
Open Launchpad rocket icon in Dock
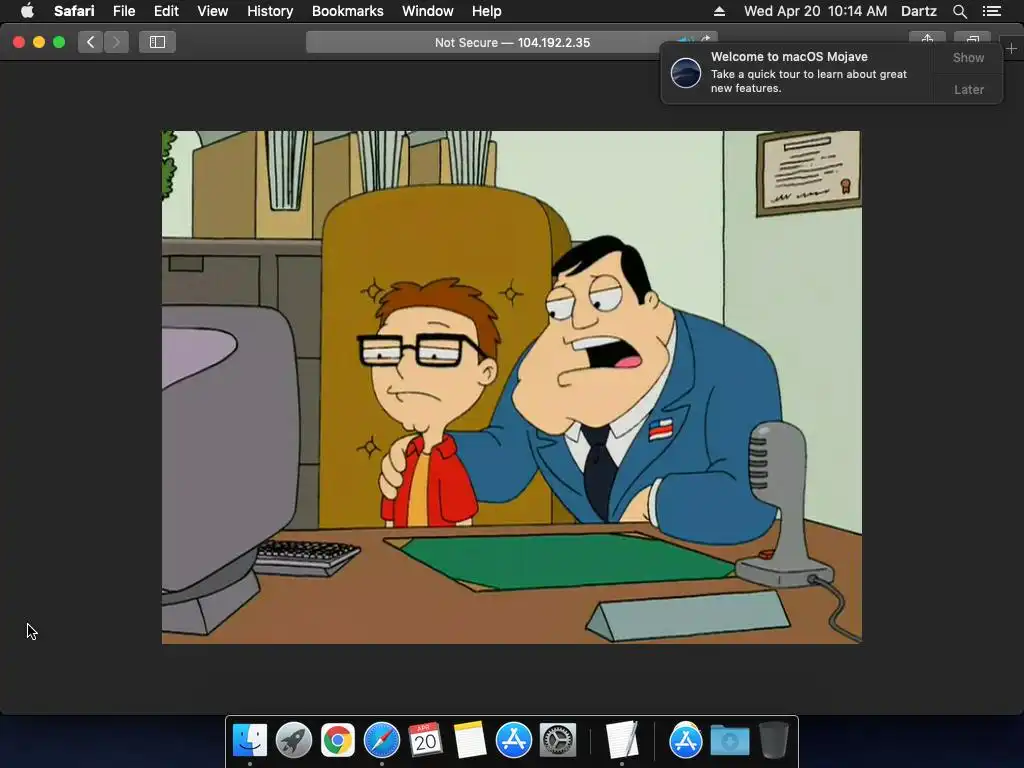pos(293,740)
